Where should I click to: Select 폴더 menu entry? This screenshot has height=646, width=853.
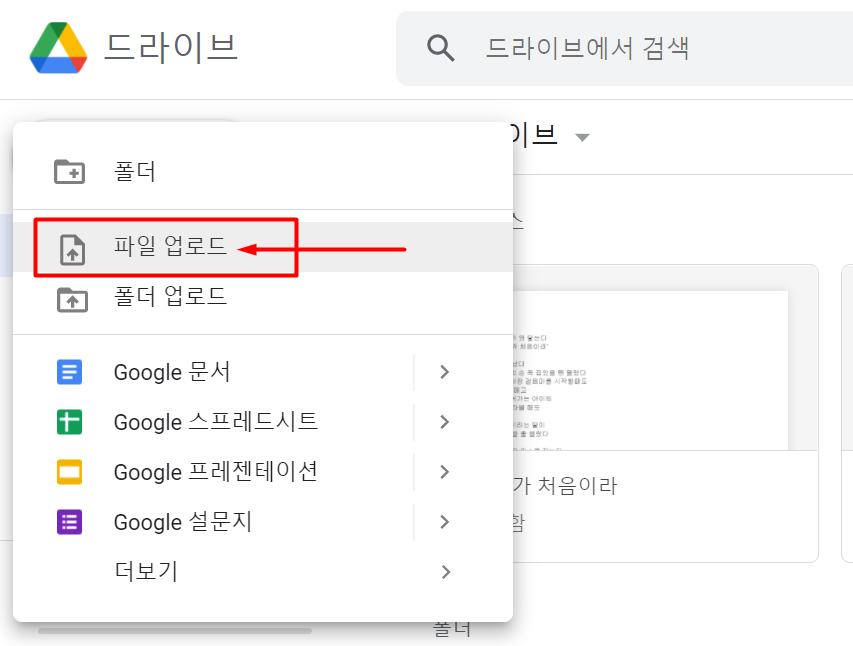click(263, 171)
